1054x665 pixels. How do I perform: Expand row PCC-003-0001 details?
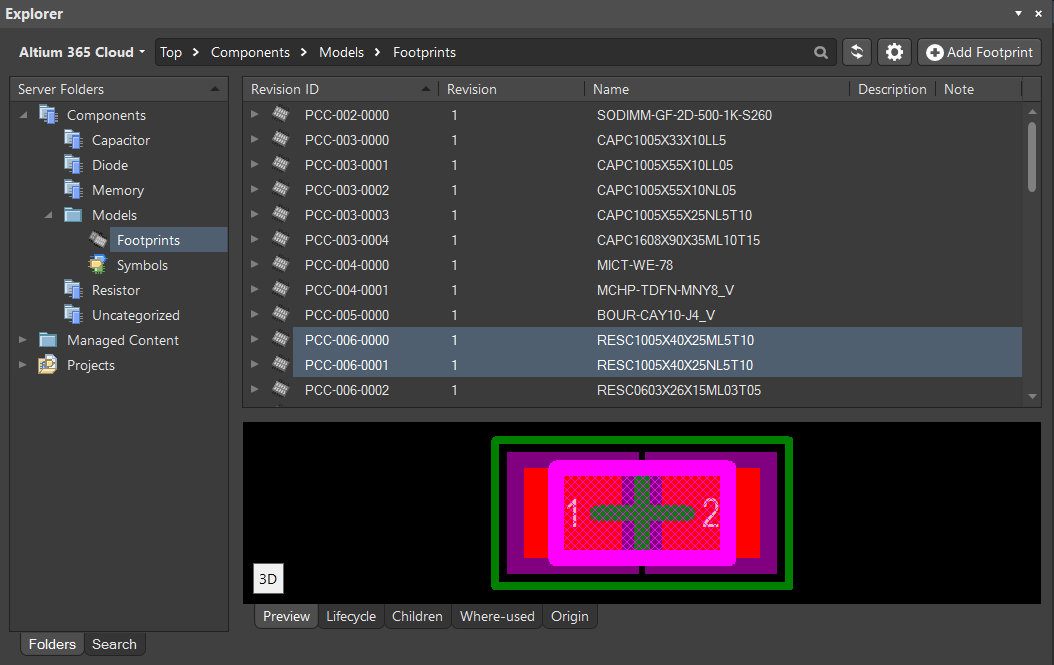click(255, 165)
